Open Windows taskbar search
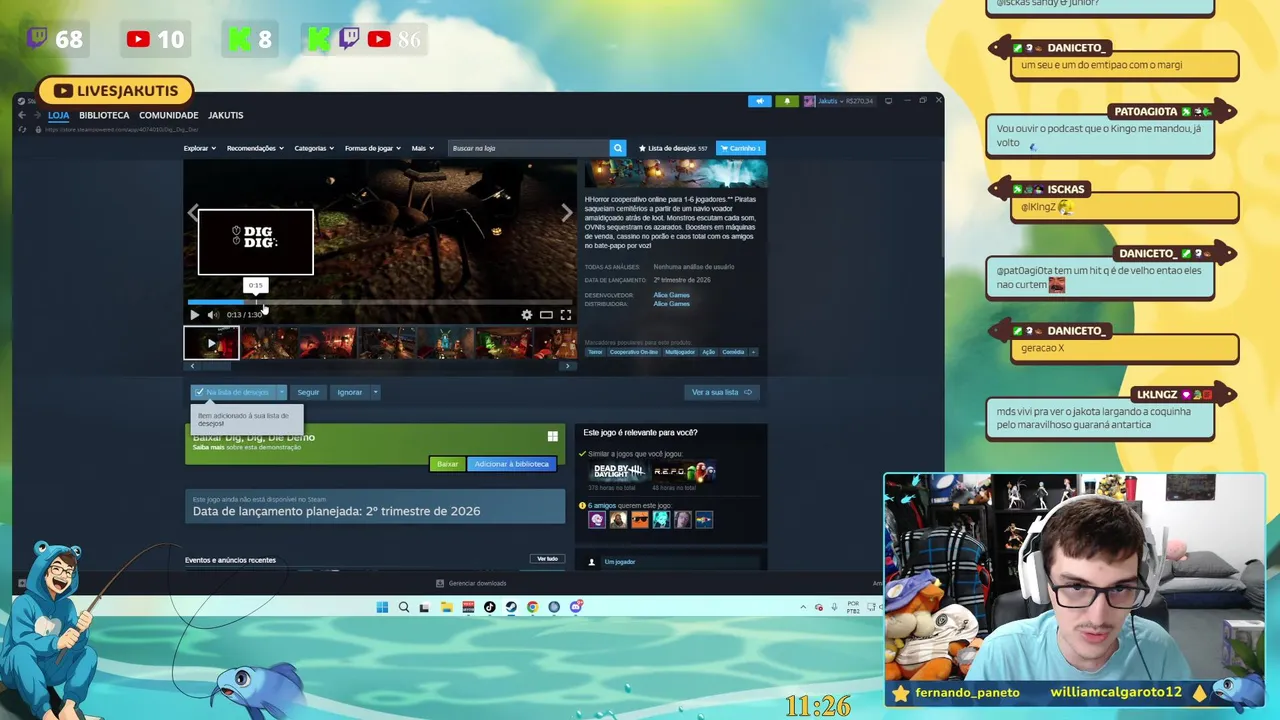 [404, 607]
